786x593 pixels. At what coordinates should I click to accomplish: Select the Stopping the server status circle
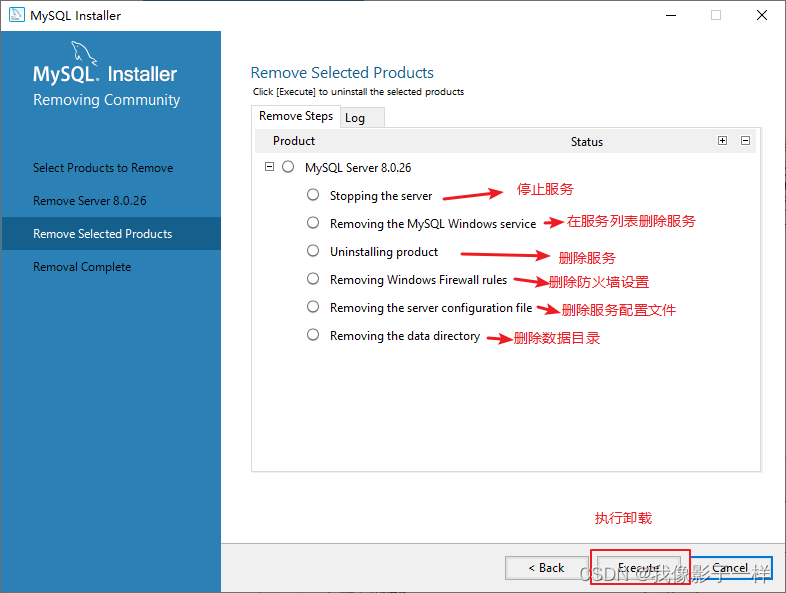click(313, 194)
